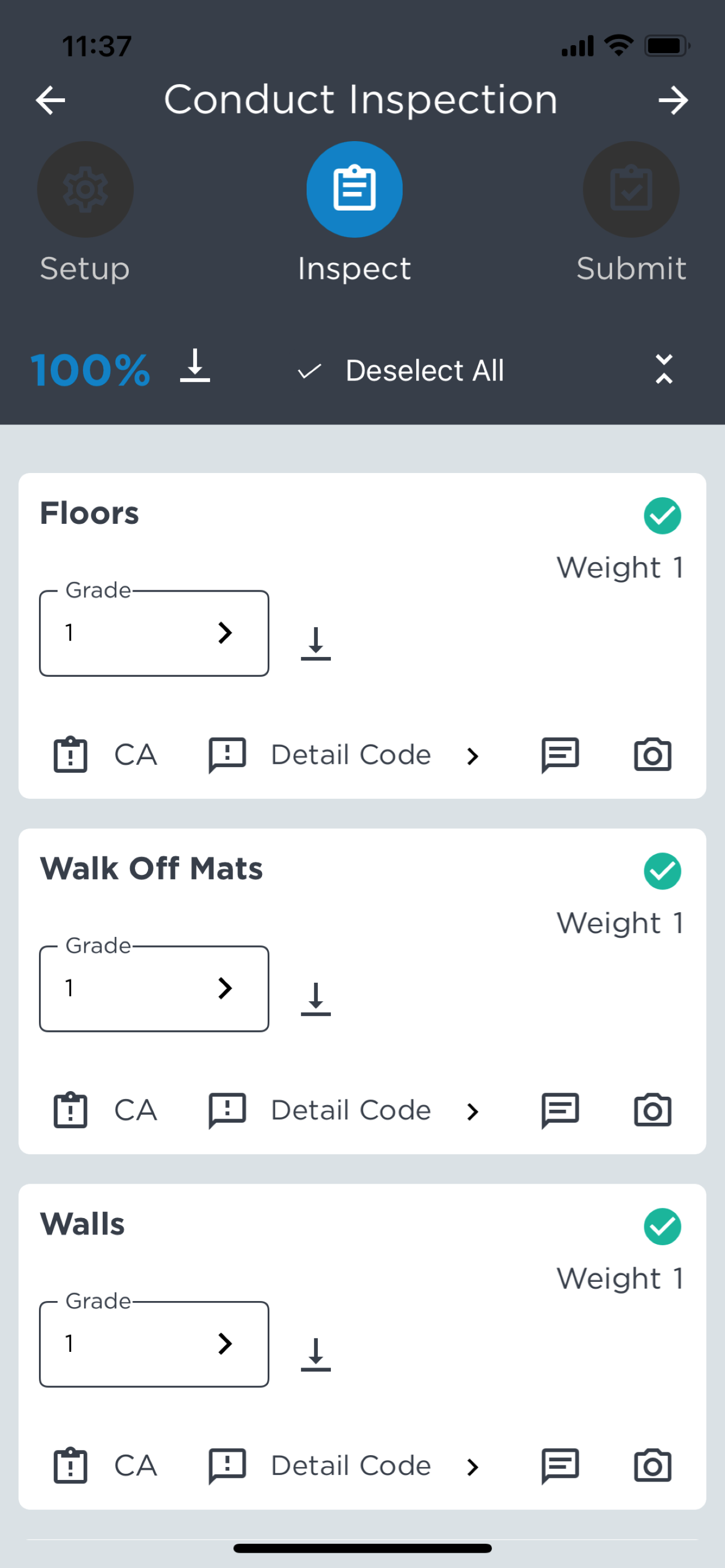
Task: Open the Walk Off Mats Grade selector
Action: tap(154, 988)
